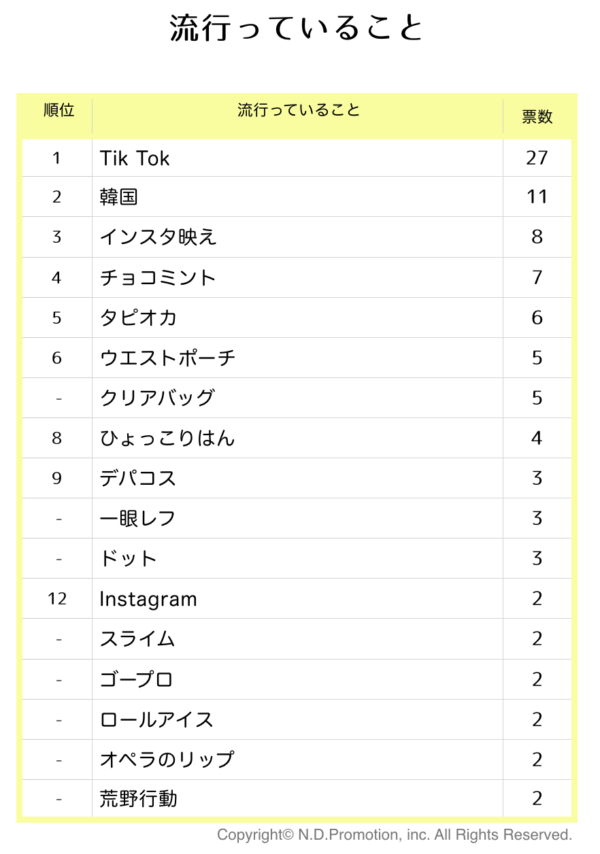This screenshot has height=854, width=600.
Task: Select the 荒野行動 cell
Action: [x=138, y=799]
